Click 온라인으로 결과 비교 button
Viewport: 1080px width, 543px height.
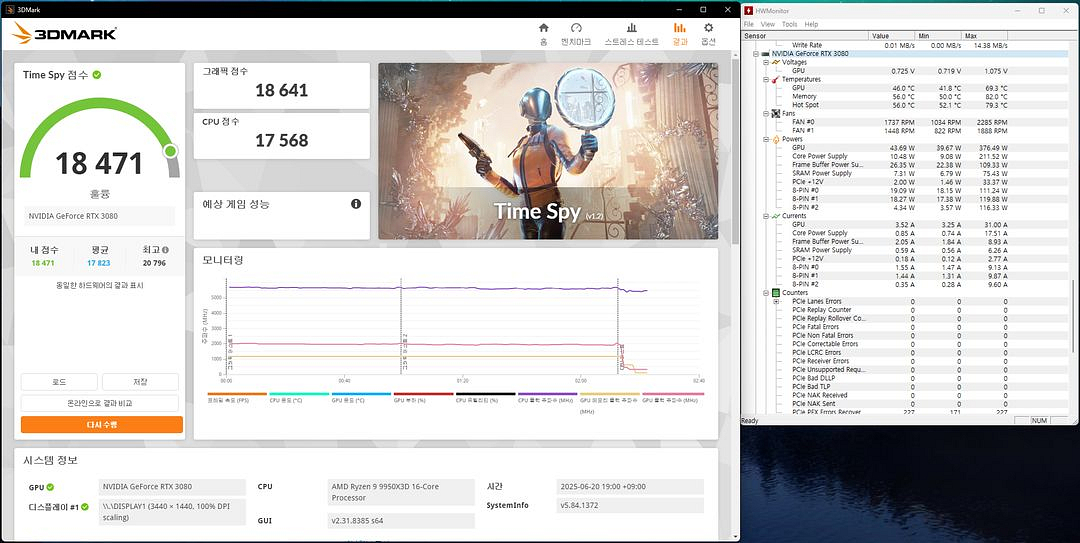pos(100,403)
